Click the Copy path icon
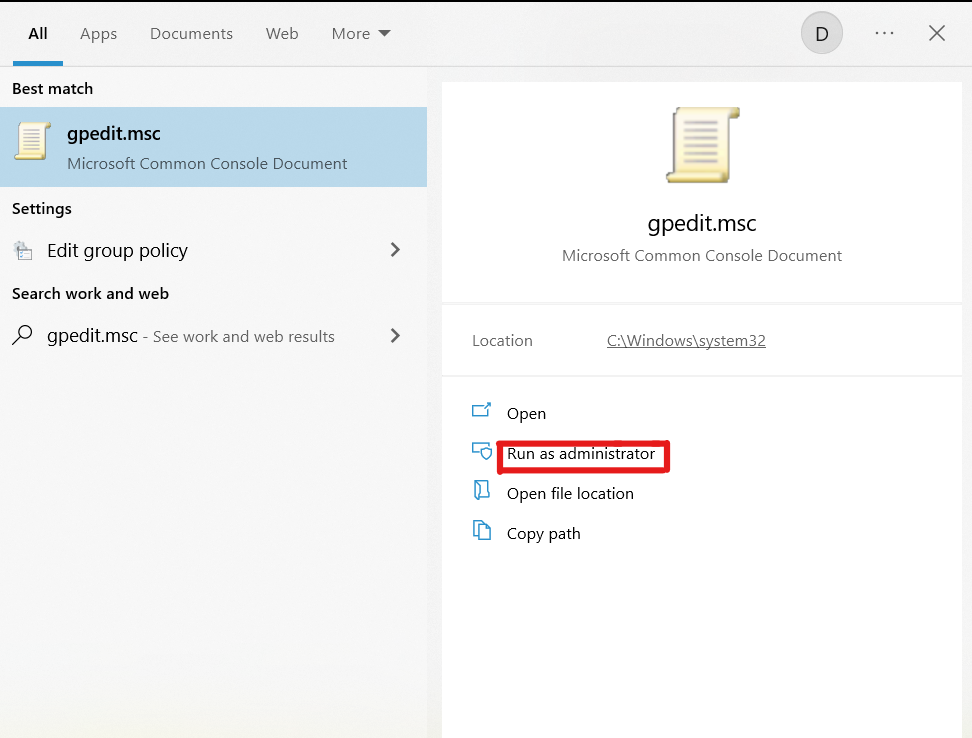972x738 pixels. [482, 530]
